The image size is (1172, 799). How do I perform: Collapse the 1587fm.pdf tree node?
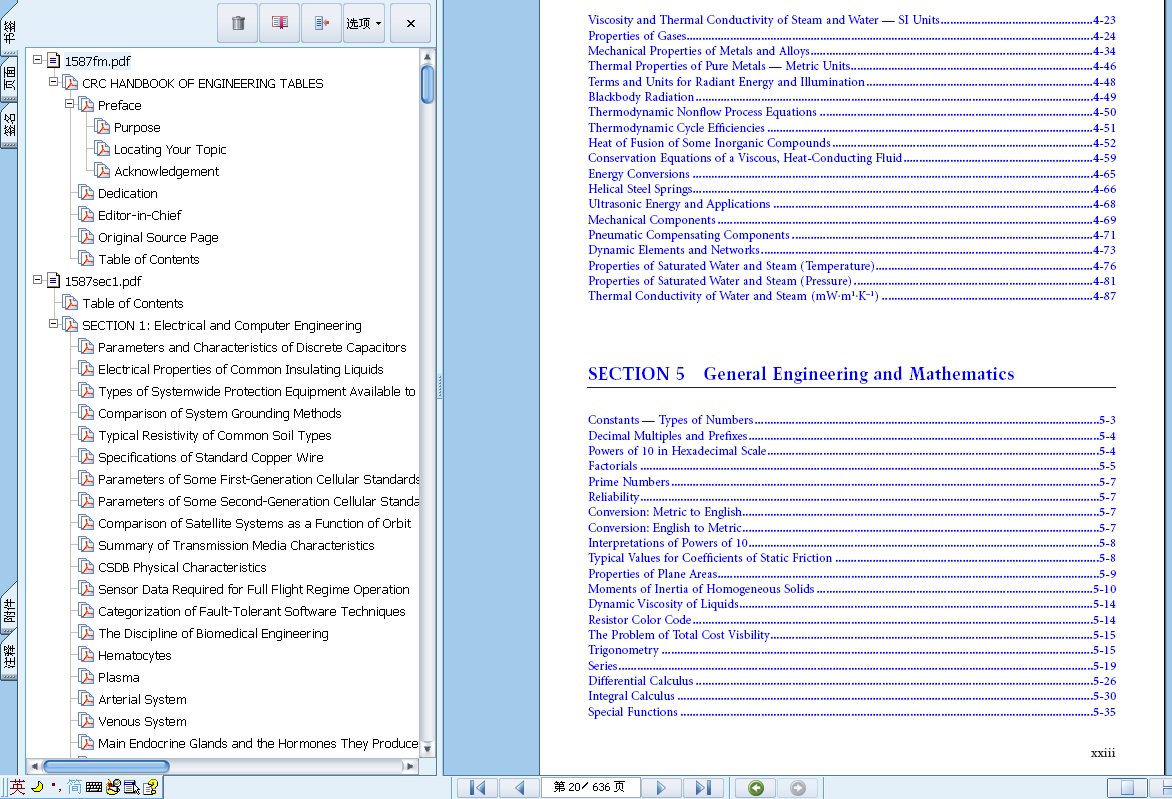[x=37, y=60]
